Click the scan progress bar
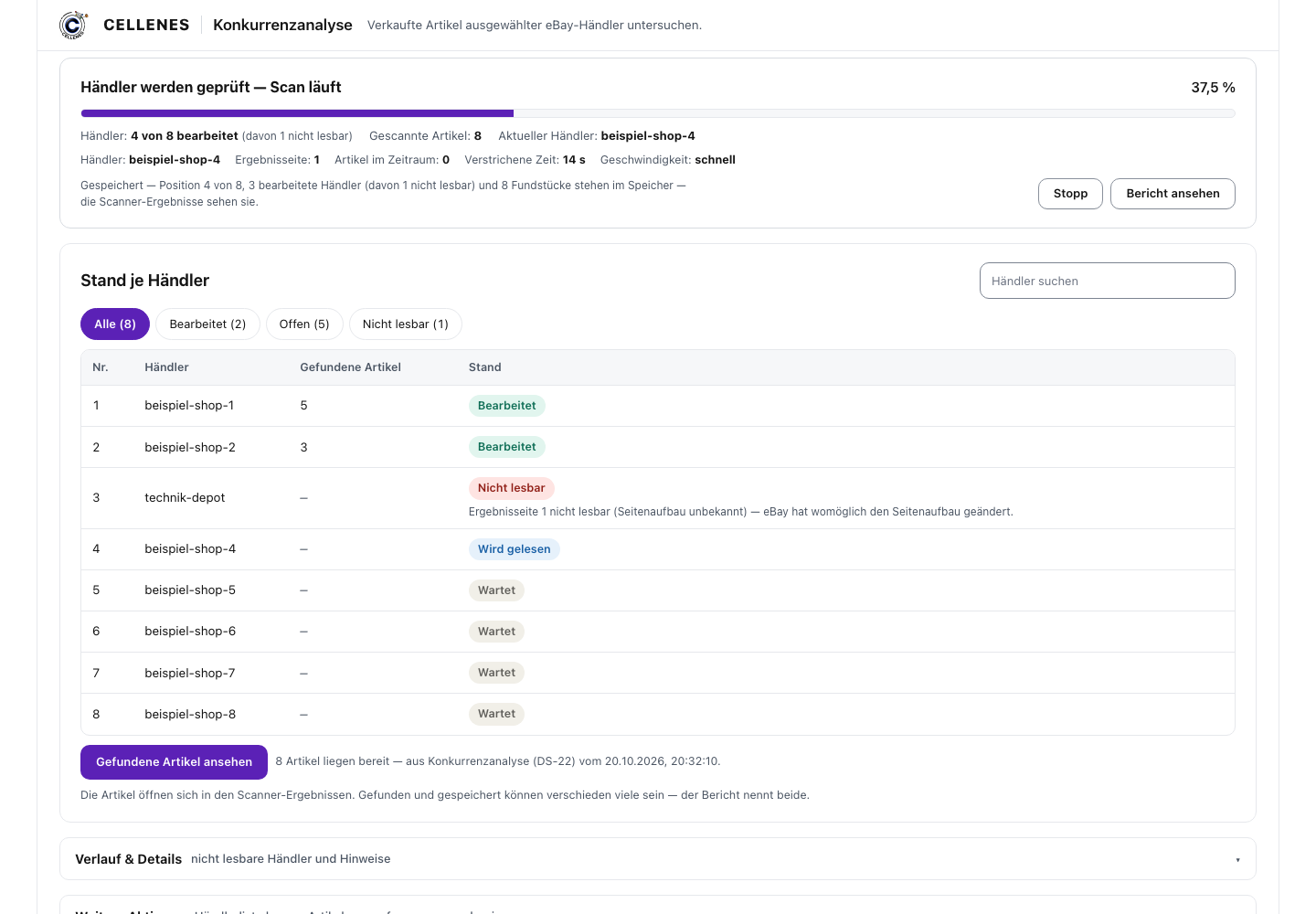 (658, 113)
